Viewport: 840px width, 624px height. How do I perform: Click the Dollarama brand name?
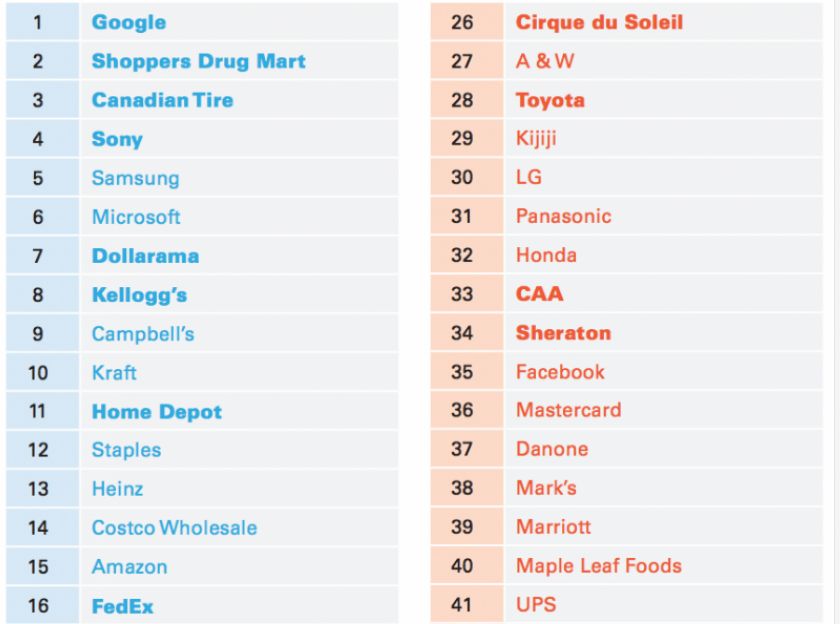tap(145, 256)
